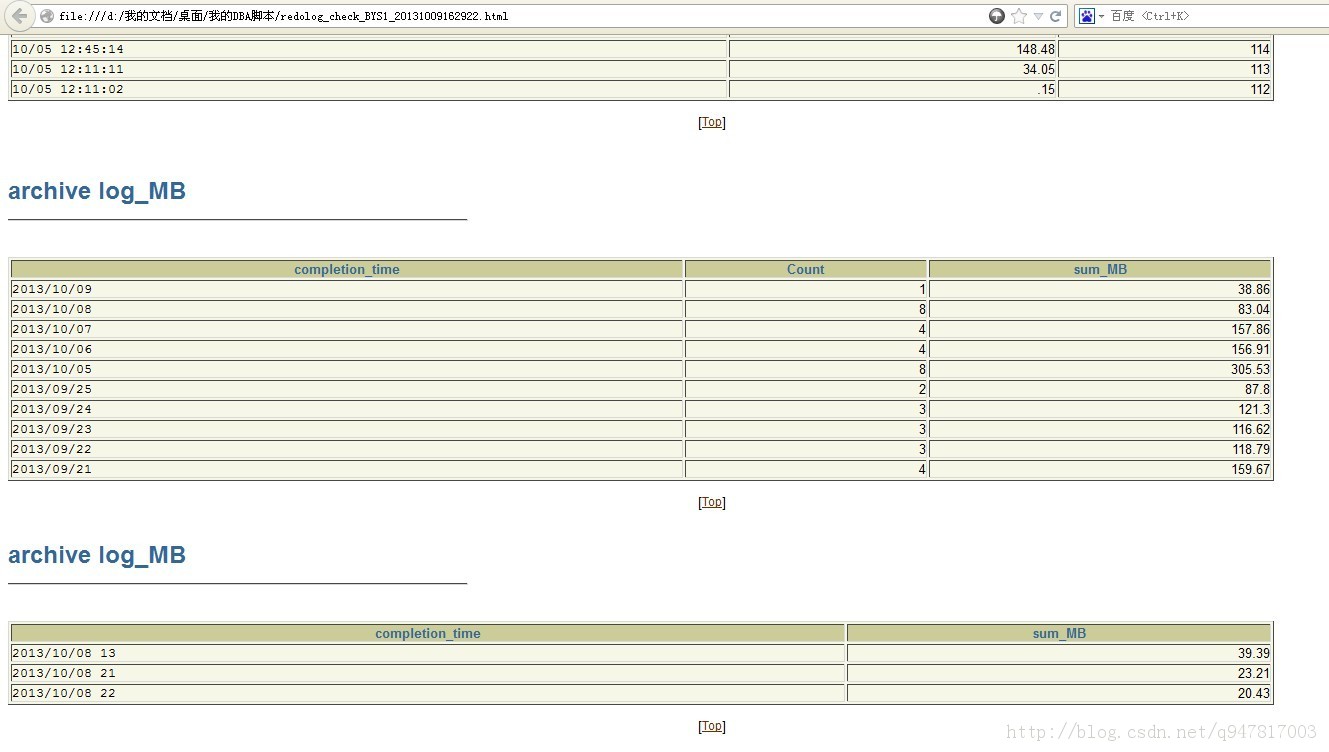Select the 2013/09/24 date cell
The width and height of the screenshot is (1329, 752).
[347, 409]
